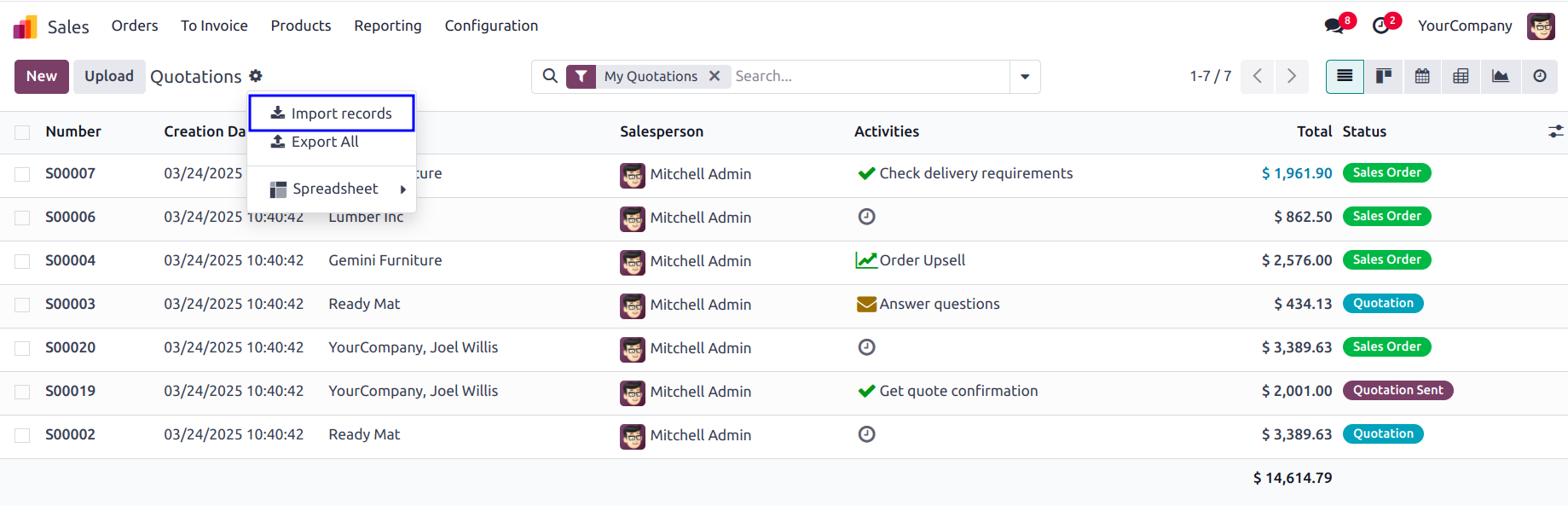Click the Quotations gear settings icon
1568x506 pixels.
256,76
